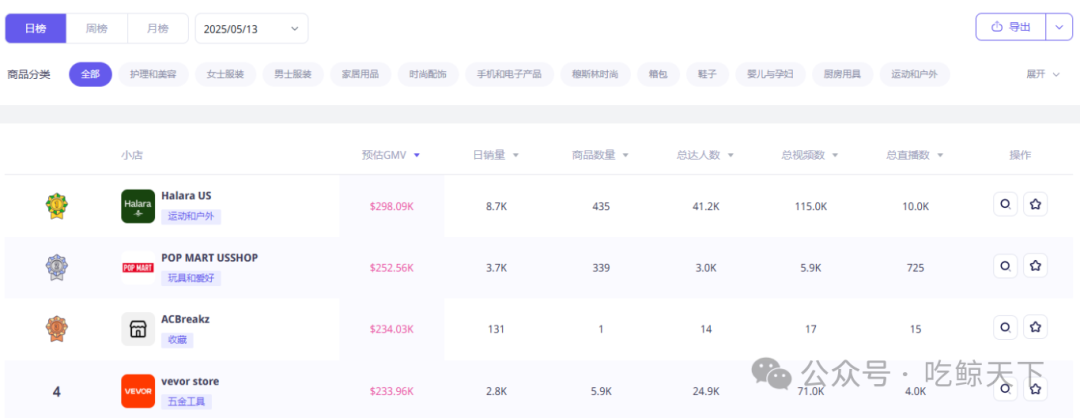Favorite Halara US with the star icon

(x=1035, y=205)
